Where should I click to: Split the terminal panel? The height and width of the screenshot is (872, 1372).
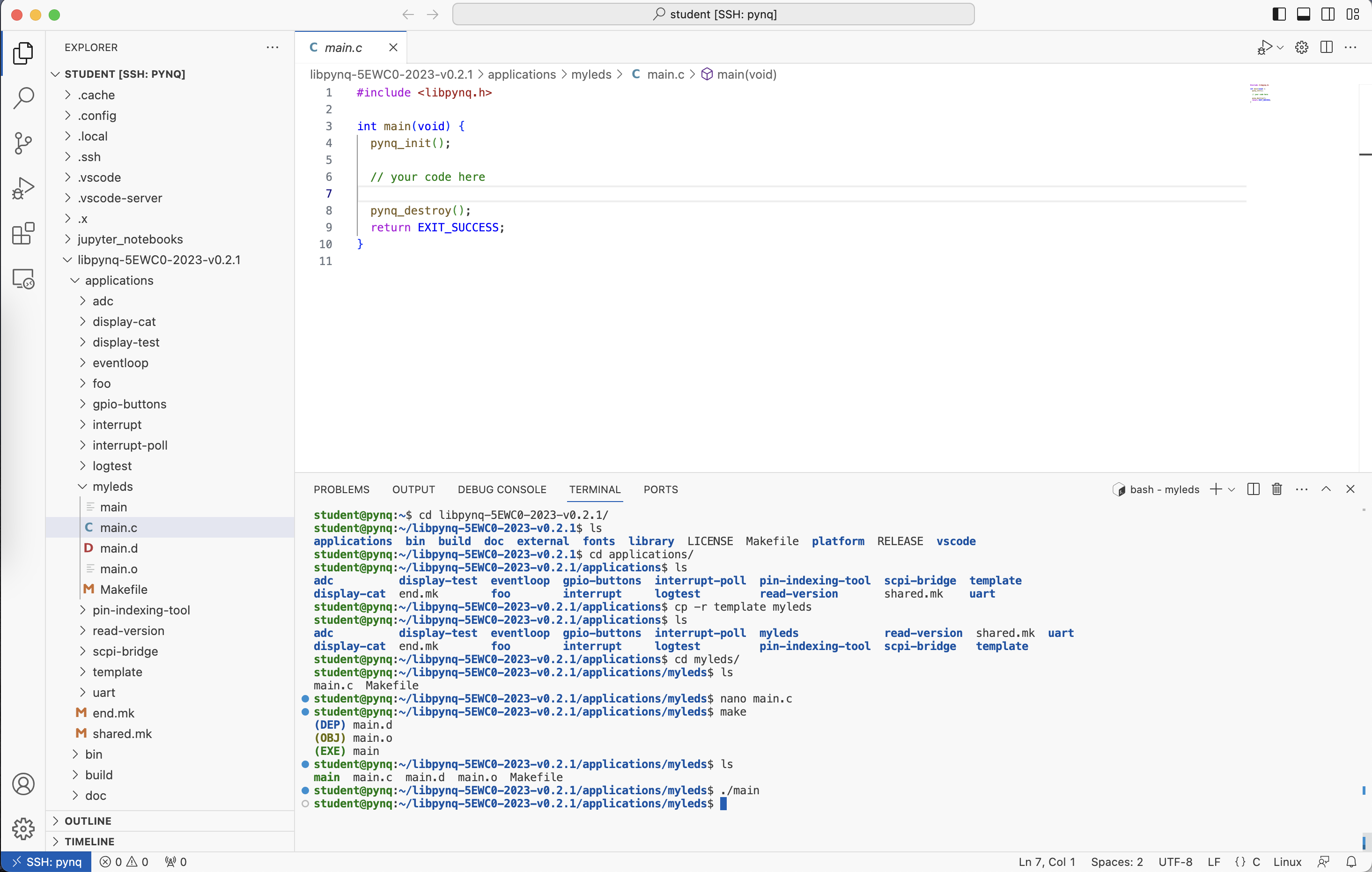coord(1253,489)
